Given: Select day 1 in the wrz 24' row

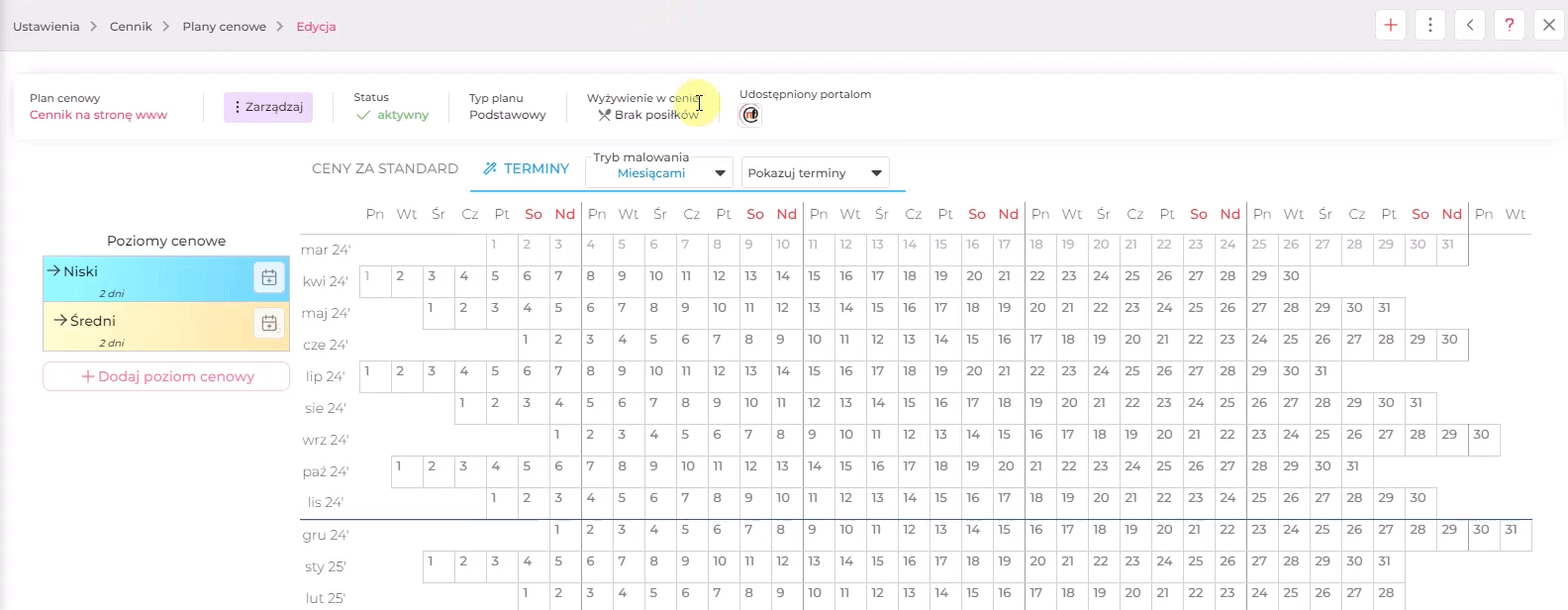Looking at the screenshot, I should [565, 440].
